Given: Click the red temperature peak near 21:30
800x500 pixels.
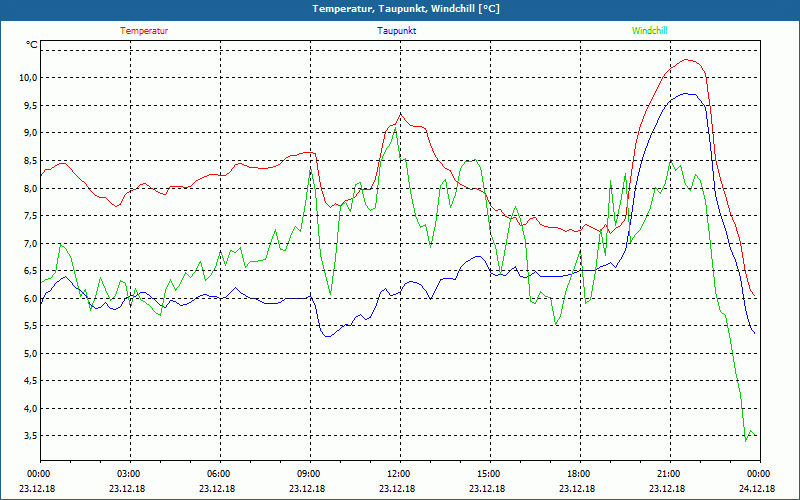Looking at the screenshot, I should tap(686, 60).
